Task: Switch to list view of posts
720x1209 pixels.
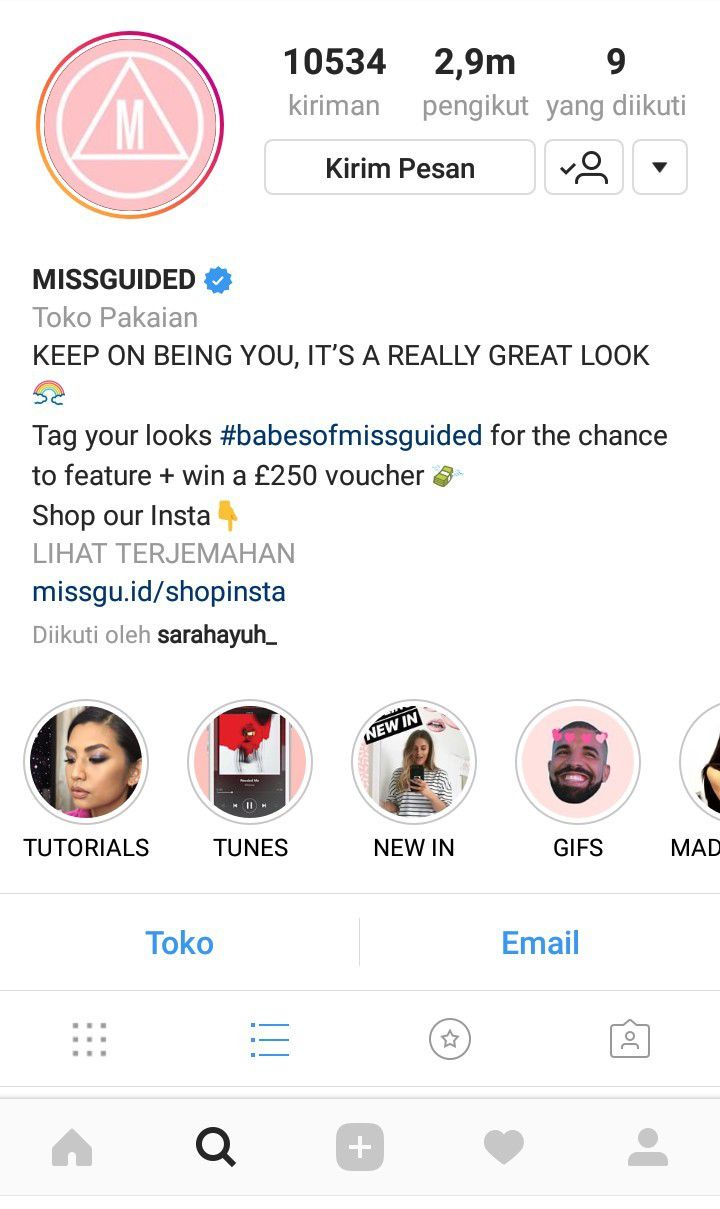Action: [x=270, y=1040]
